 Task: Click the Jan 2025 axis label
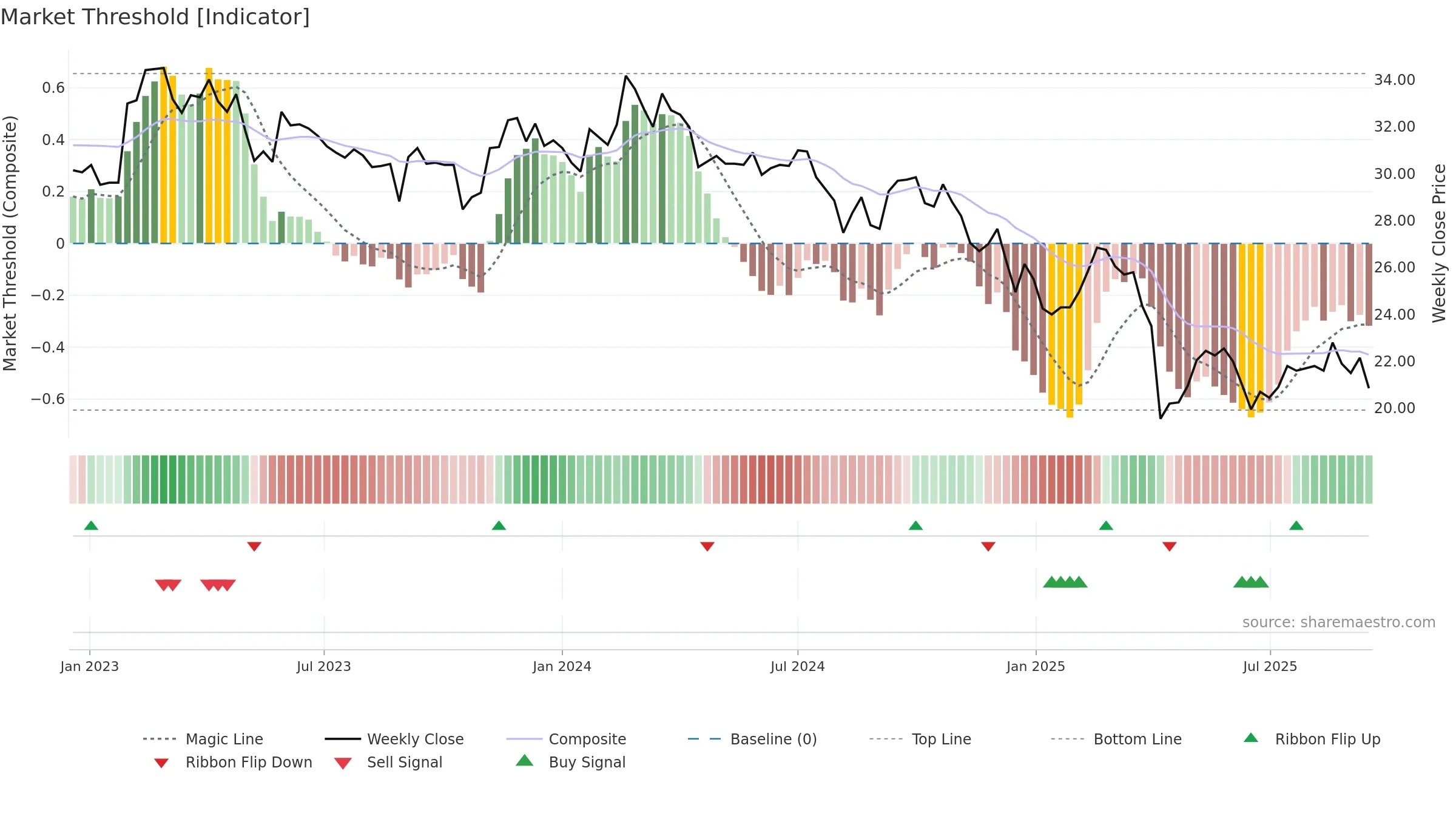coord(1036,666)
